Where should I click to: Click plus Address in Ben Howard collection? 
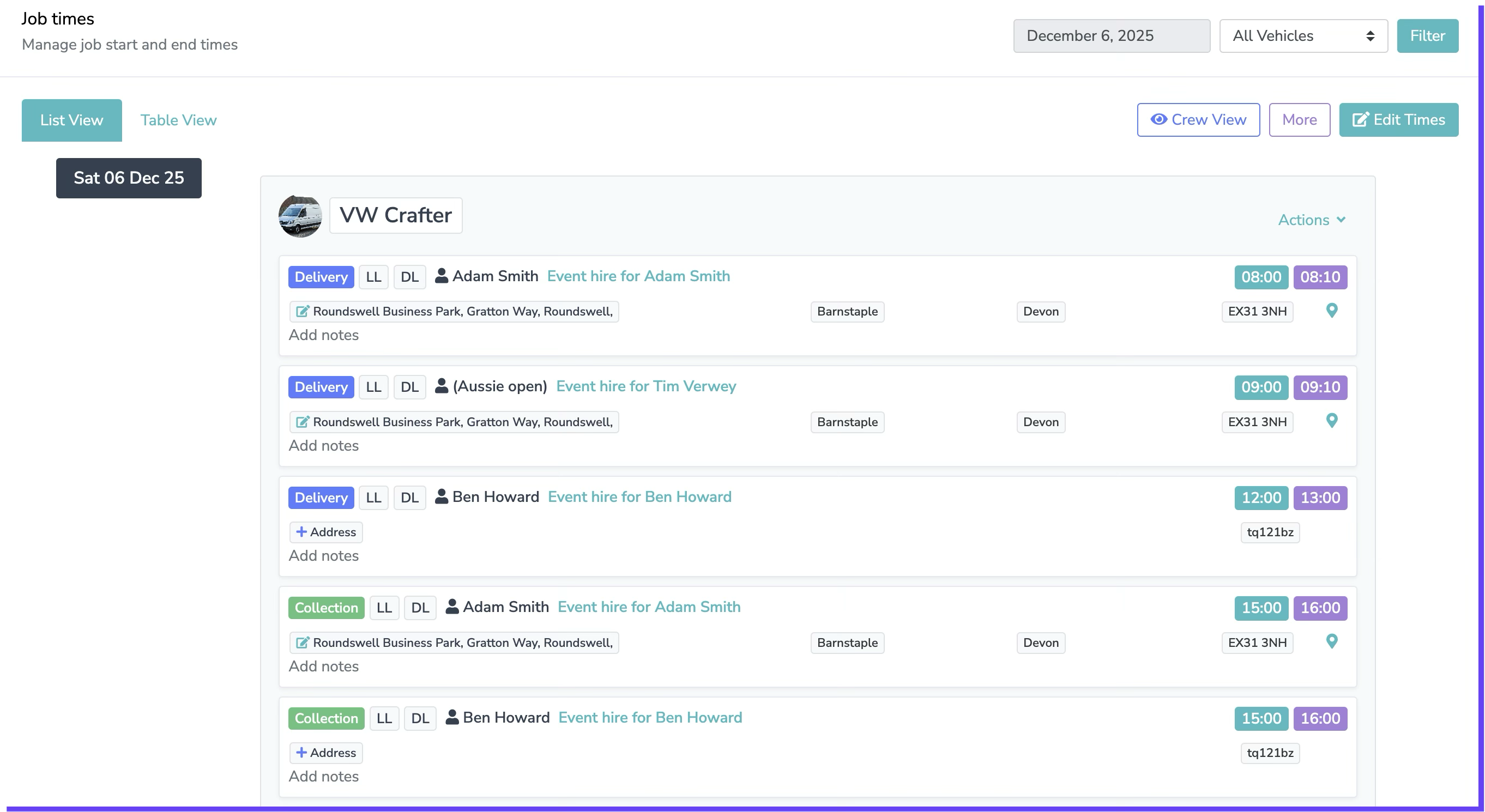click(x=325, y=753)
